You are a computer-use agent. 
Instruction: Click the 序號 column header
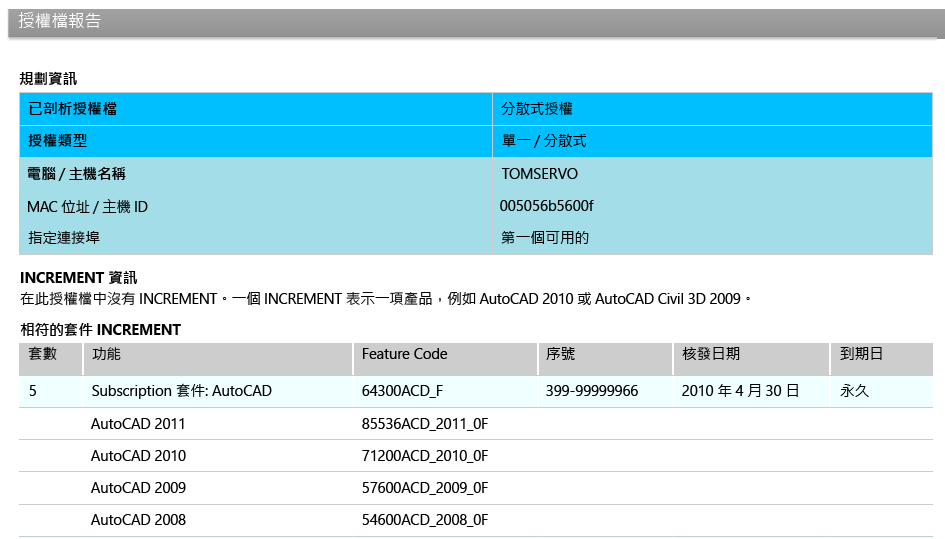[605, 359]
